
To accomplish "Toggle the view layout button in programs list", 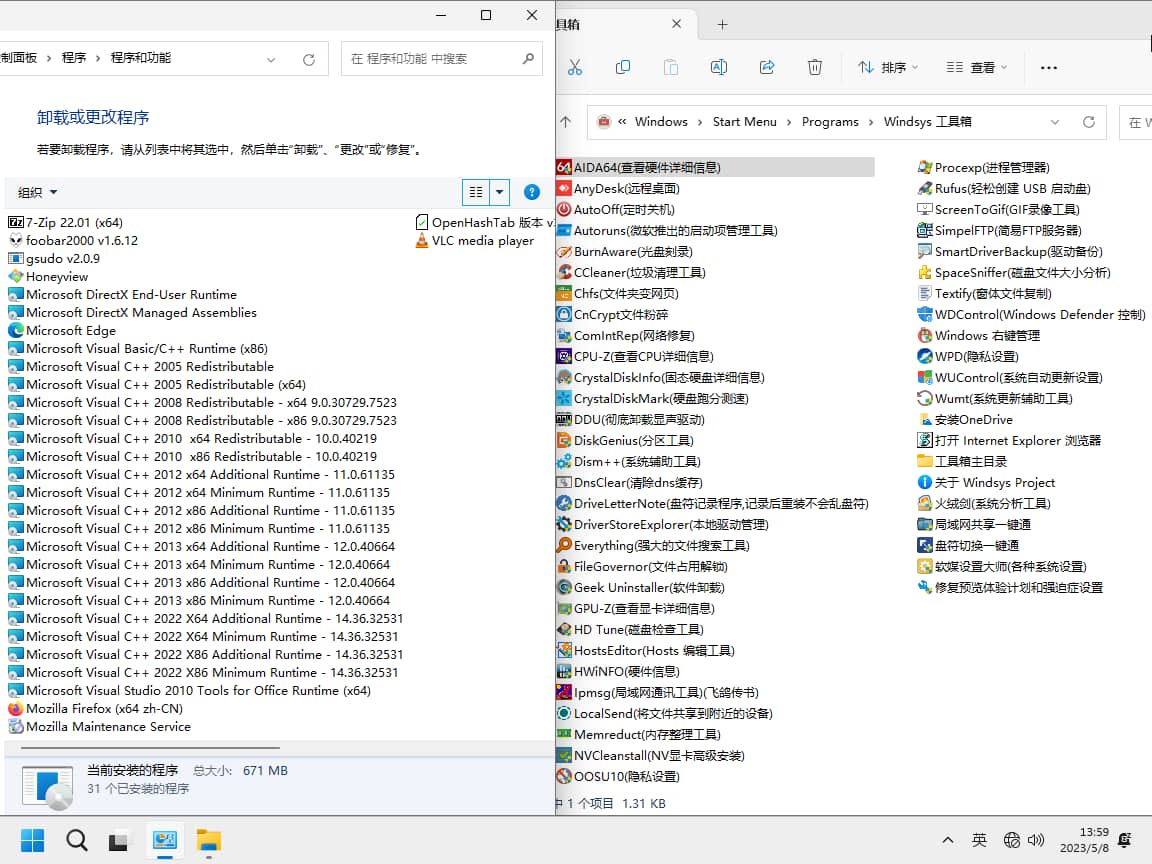I will pyautogui.click(x=476, y=192).
